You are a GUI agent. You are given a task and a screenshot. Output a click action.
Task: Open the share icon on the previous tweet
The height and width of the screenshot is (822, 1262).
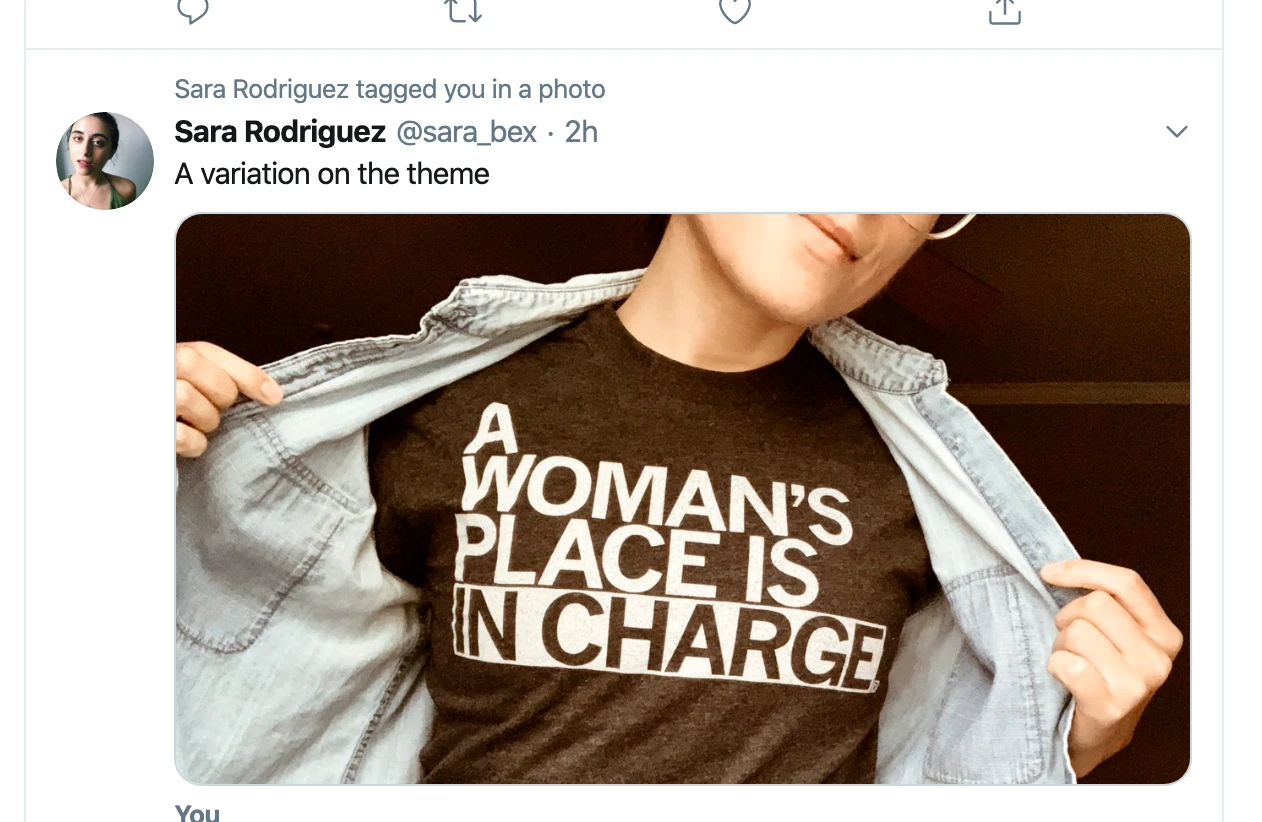click(1004, 10)
